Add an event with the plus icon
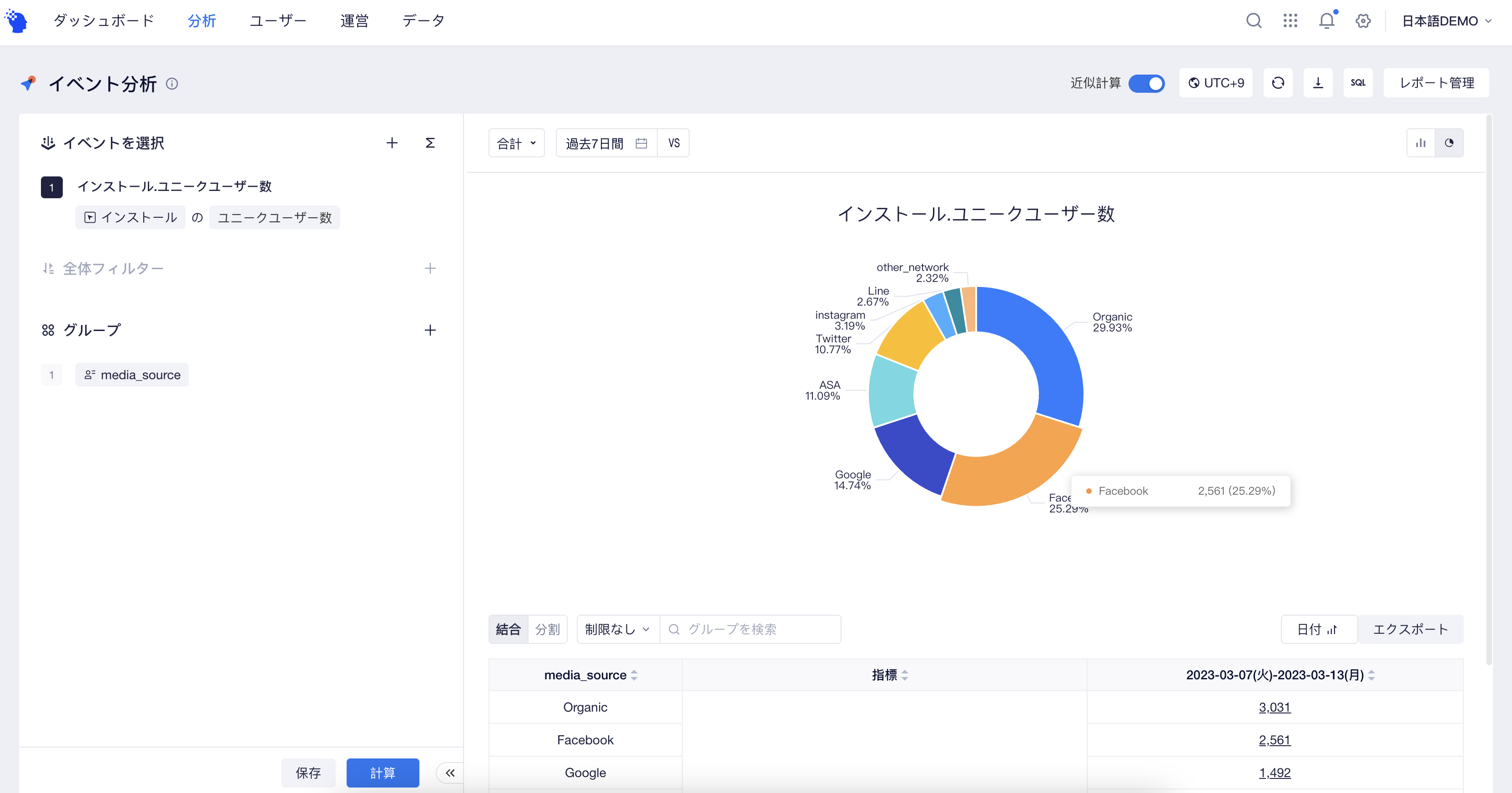 392,143
